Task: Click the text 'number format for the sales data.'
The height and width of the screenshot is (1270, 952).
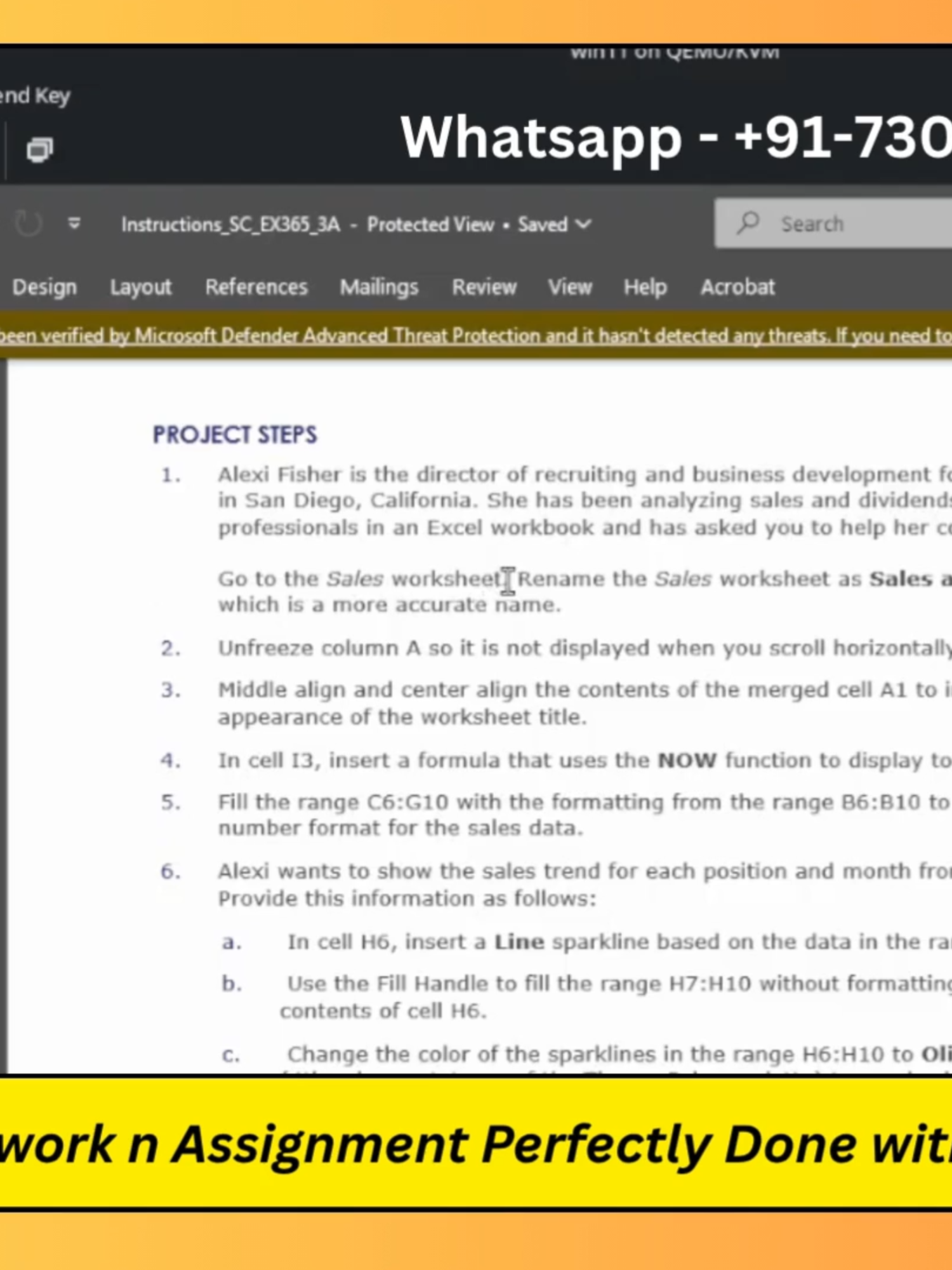Action: tap(400, 828)
